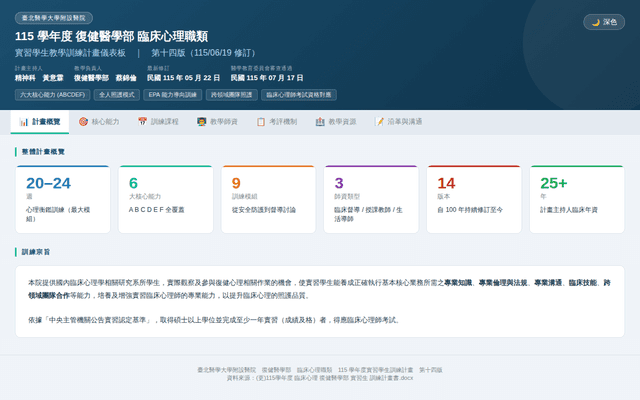Select the 3 師資類型 card
The height and width of the screenshot is (400, 640).
coord(371,199)
